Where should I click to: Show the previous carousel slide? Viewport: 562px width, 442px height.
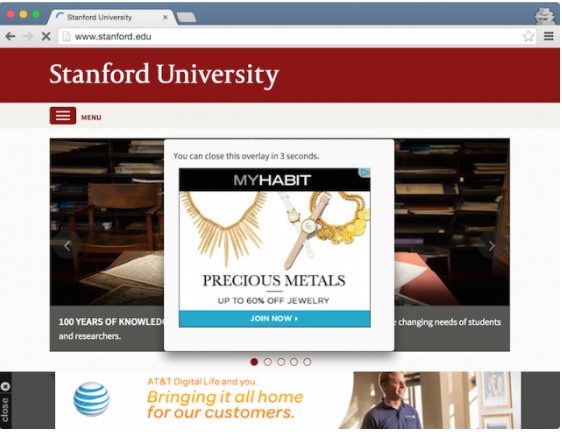tap(67, 246)
